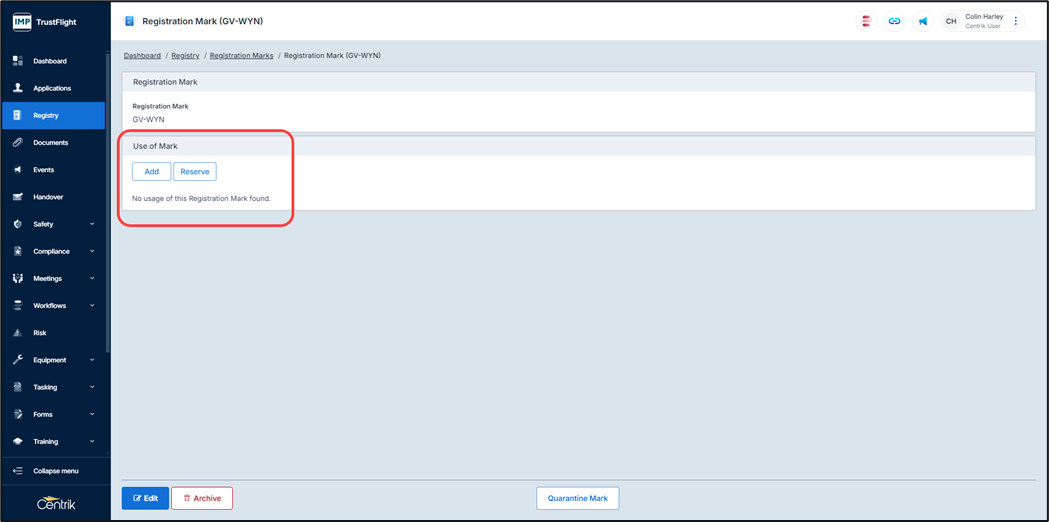Click the Colin Harley user name
The image size is (1049, 522).
coord(984,17)
